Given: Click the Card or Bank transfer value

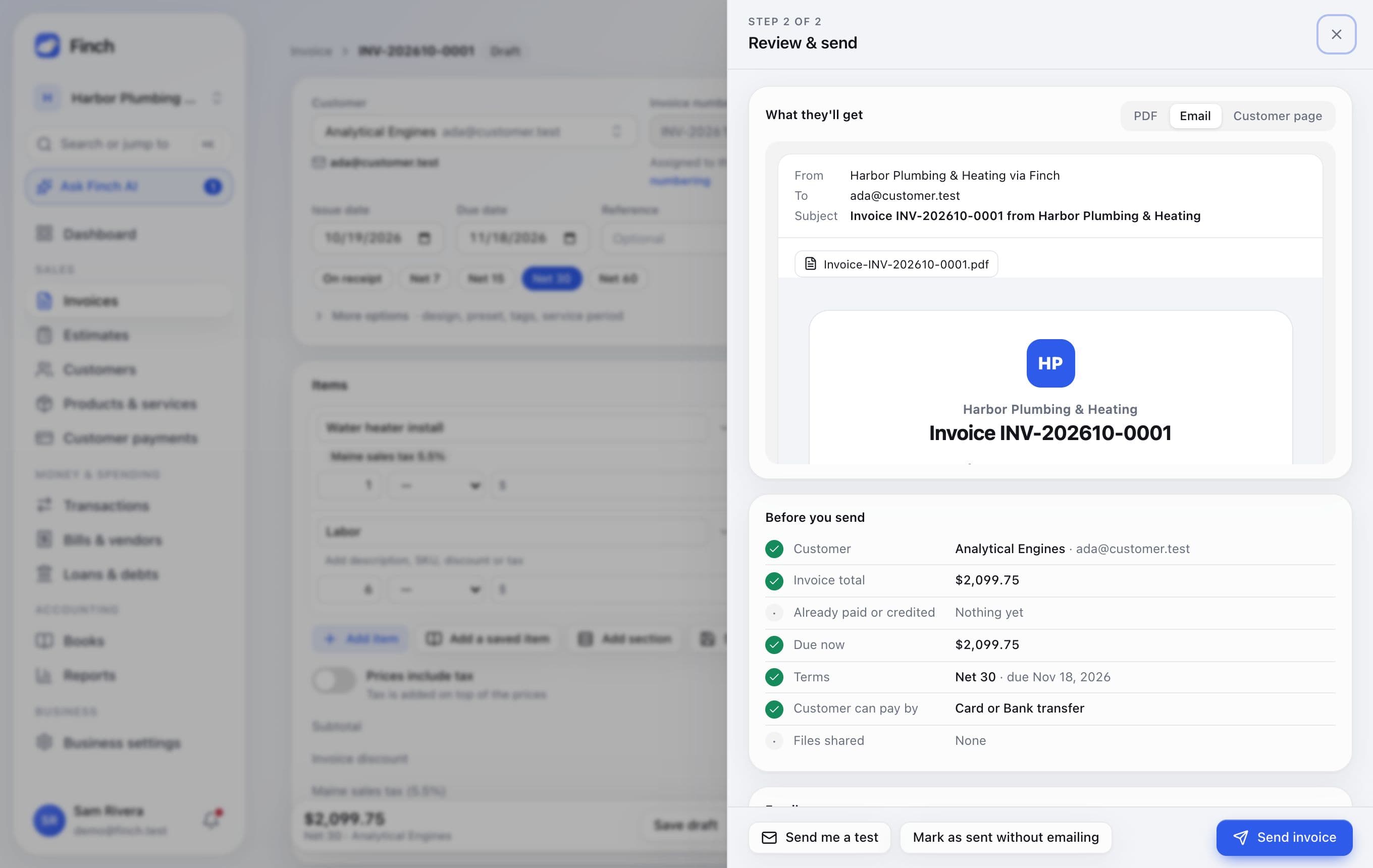Looking at the screenshot, I should coord(1019,709).
